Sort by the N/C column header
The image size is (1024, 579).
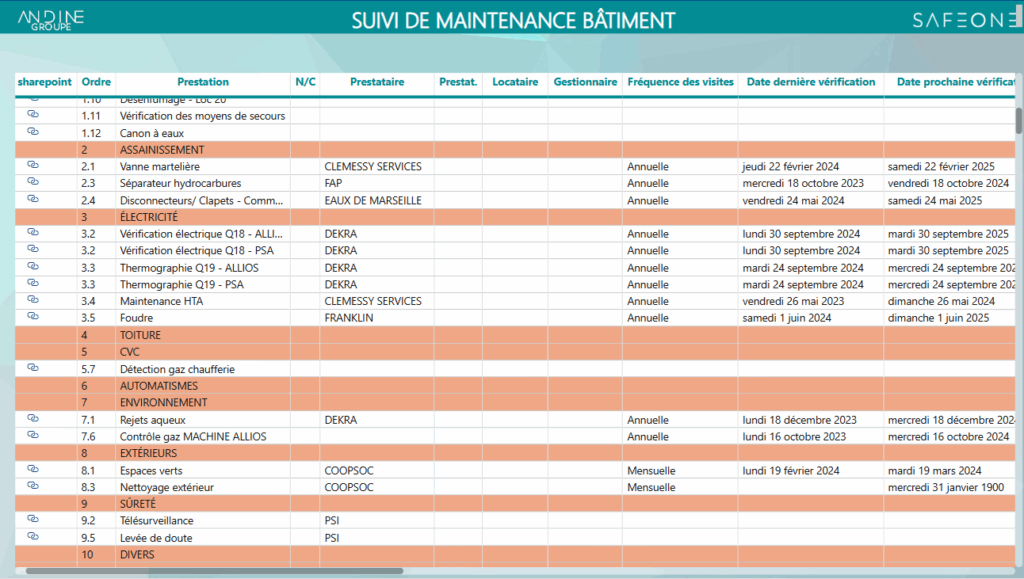pos(305,82)
